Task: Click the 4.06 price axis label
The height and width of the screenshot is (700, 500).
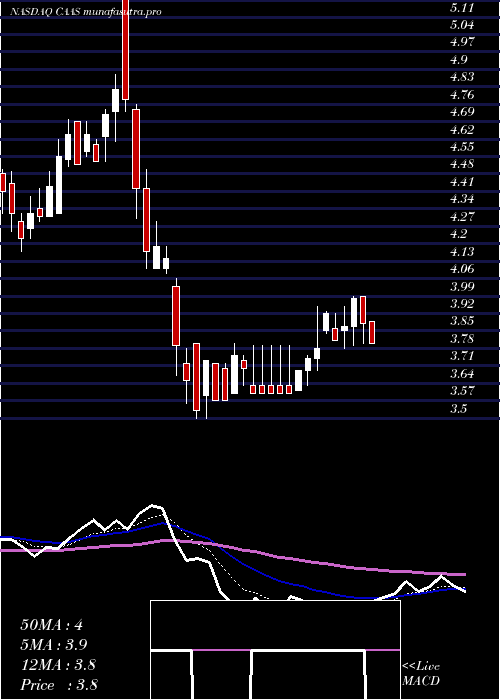Action: (462, 270)
